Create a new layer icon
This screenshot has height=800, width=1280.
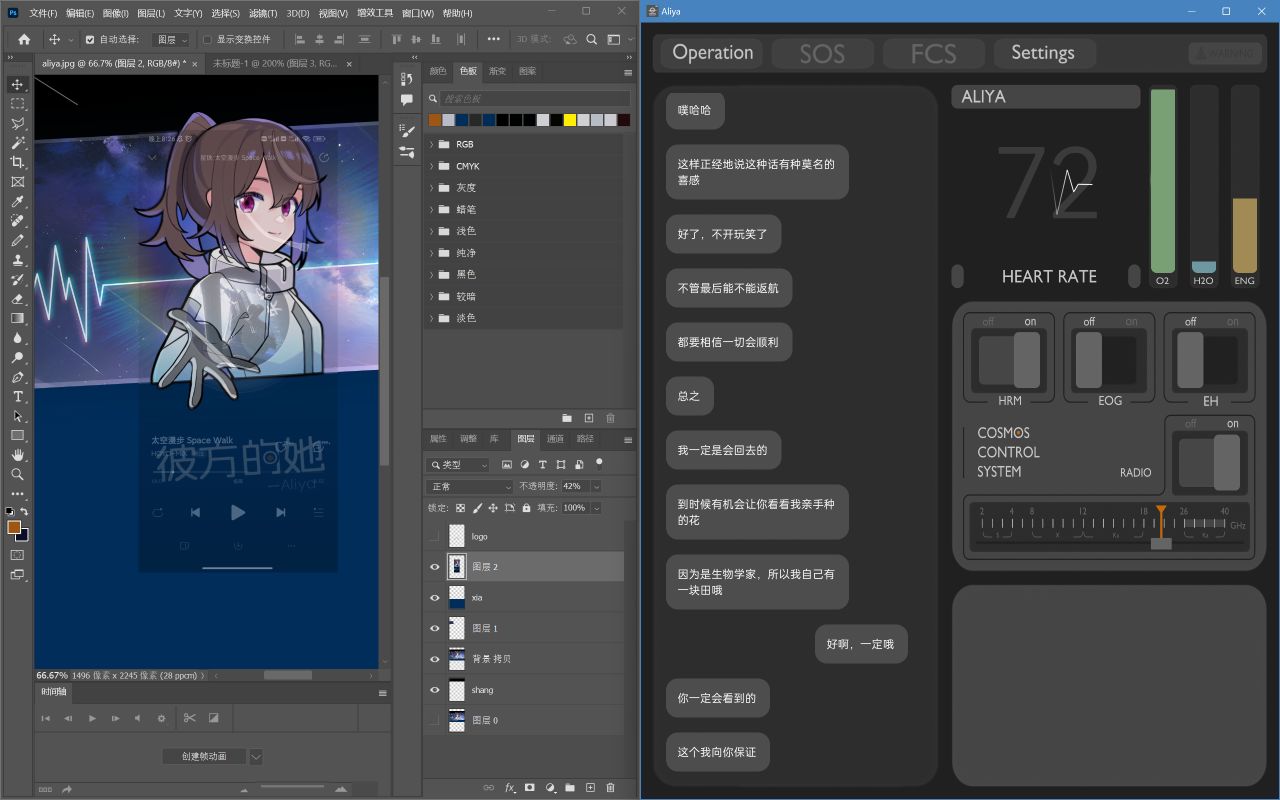590,788
